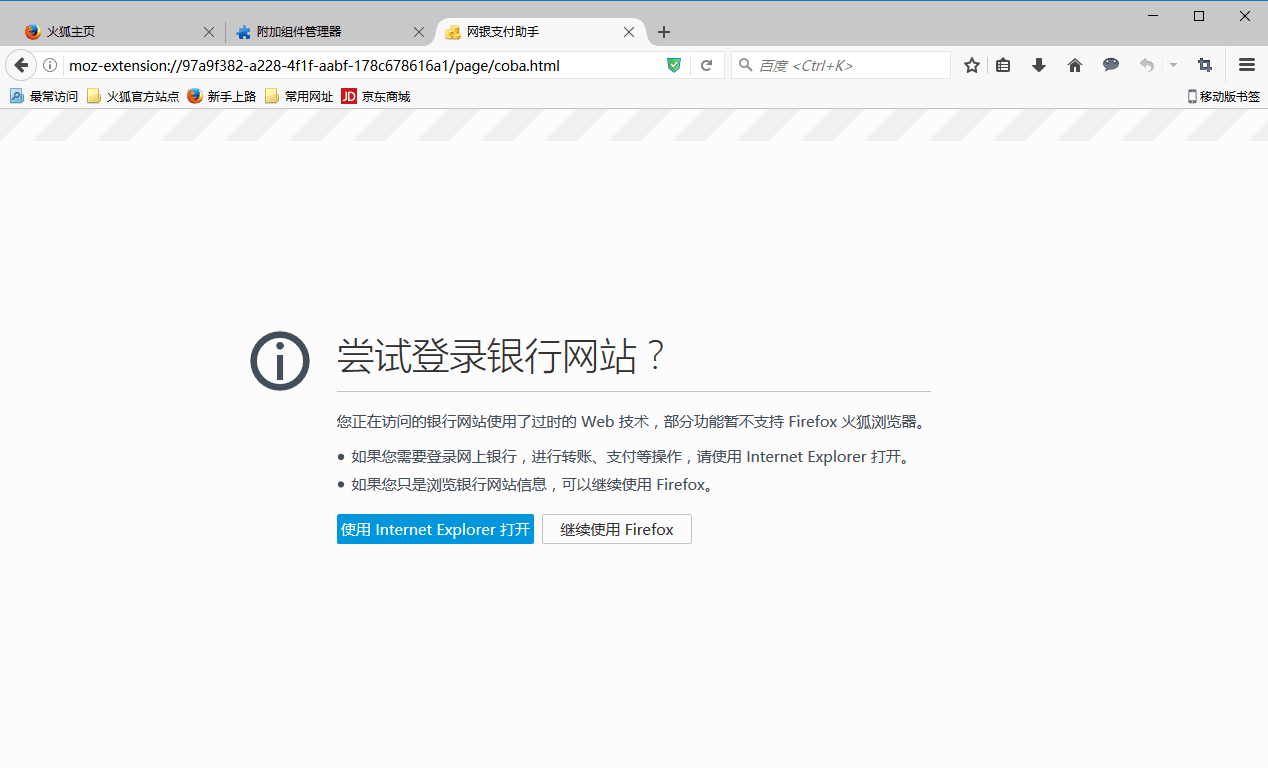Click 使用 Internet Explorer 打开 button
This screenshot has height=768, width=1268.
coord(435,529)
